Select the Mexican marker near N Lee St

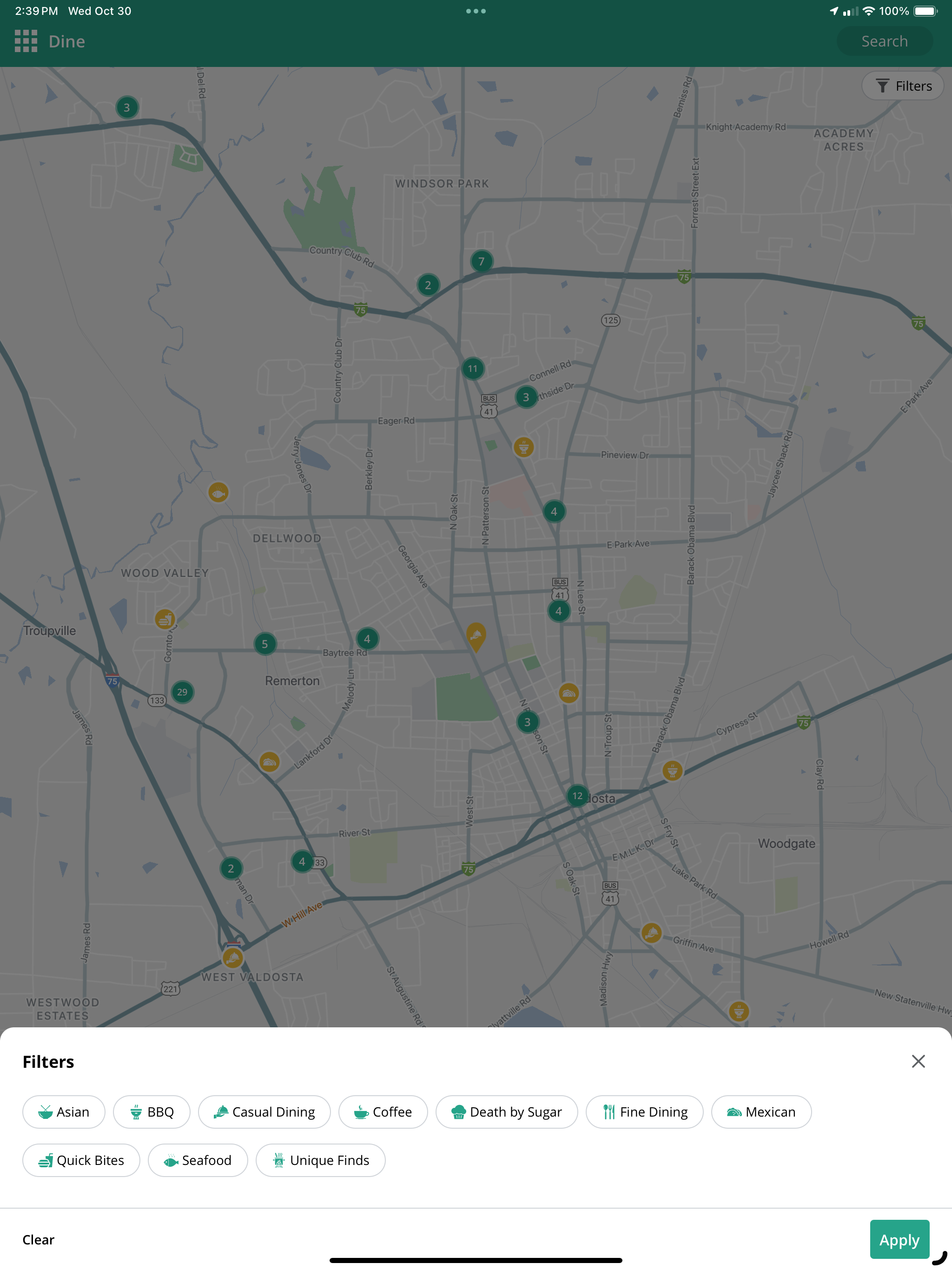[569, 693]
